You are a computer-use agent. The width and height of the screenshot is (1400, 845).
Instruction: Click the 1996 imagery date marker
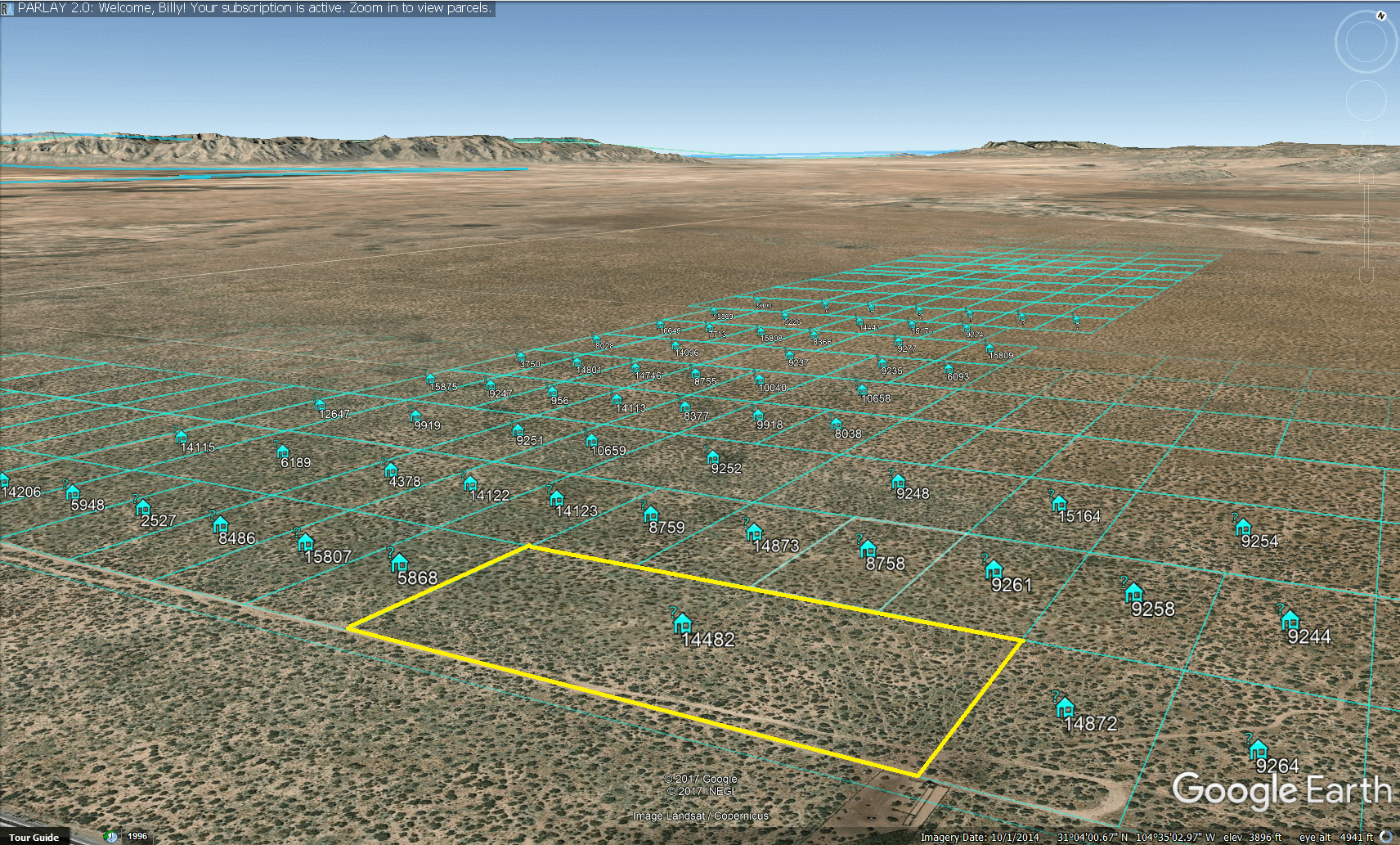[136, 836]
